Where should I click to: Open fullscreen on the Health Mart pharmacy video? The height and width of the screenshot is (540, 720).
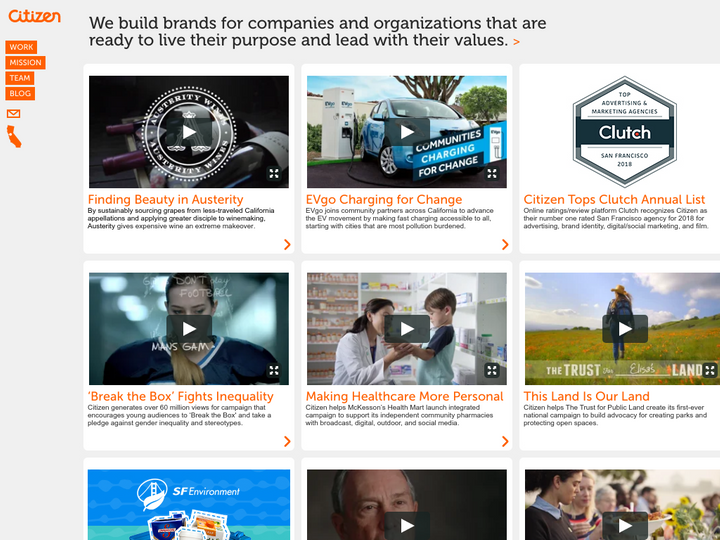tap(492, 370)
